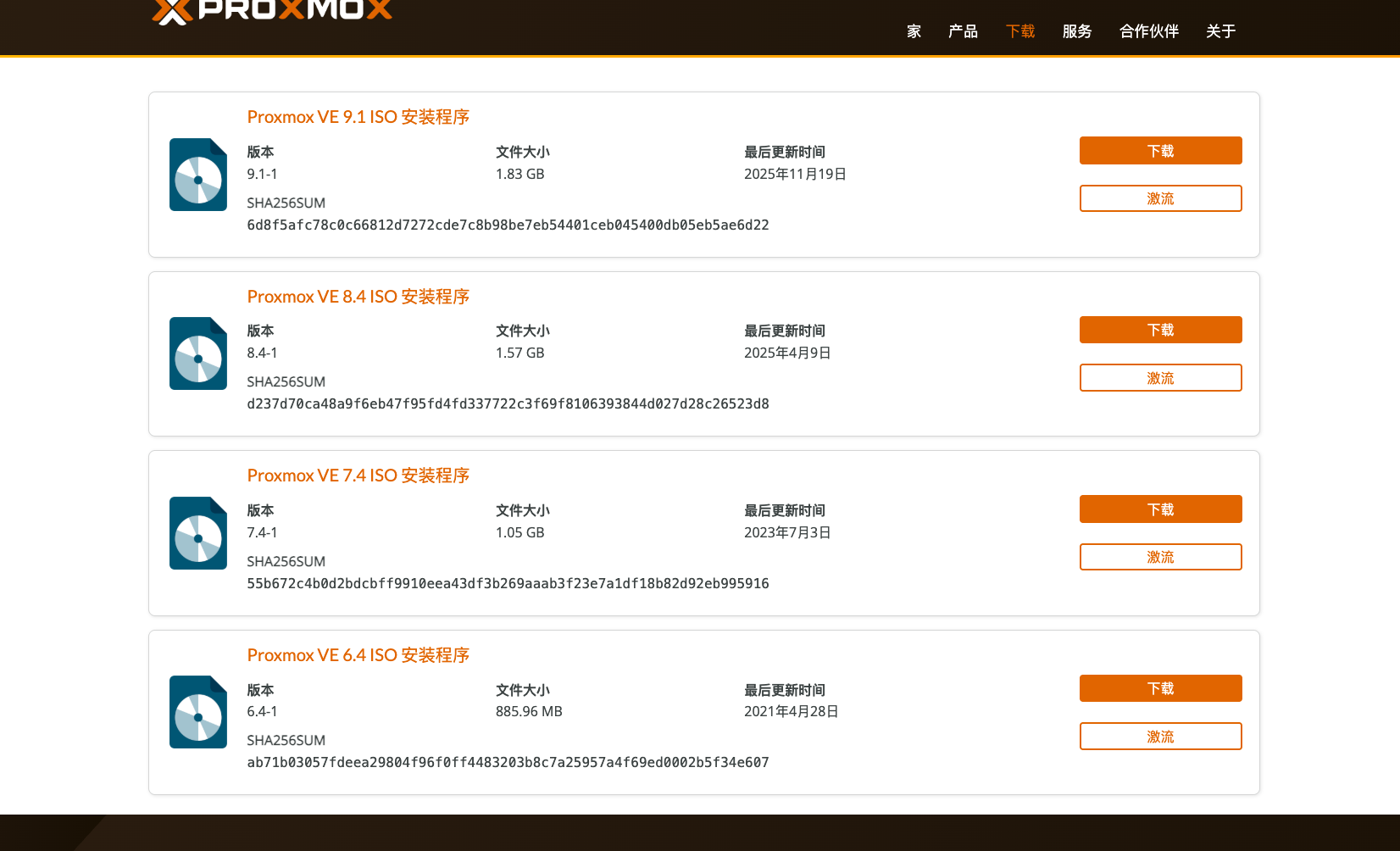The height and width of the screenshot is (851, 1400).
Task: Download the Proxmox VE 8.4 ISO via 下载 button
Action: pos(1161,330)
